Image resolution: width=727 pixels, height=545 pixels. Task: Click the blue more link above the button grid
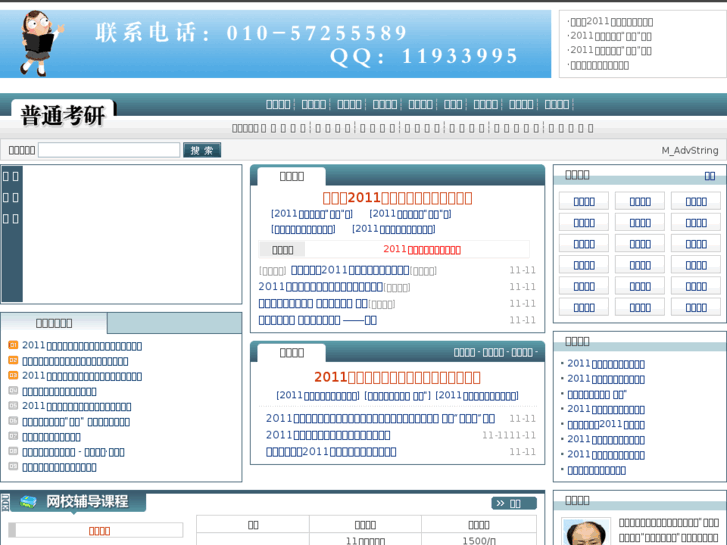709,176
